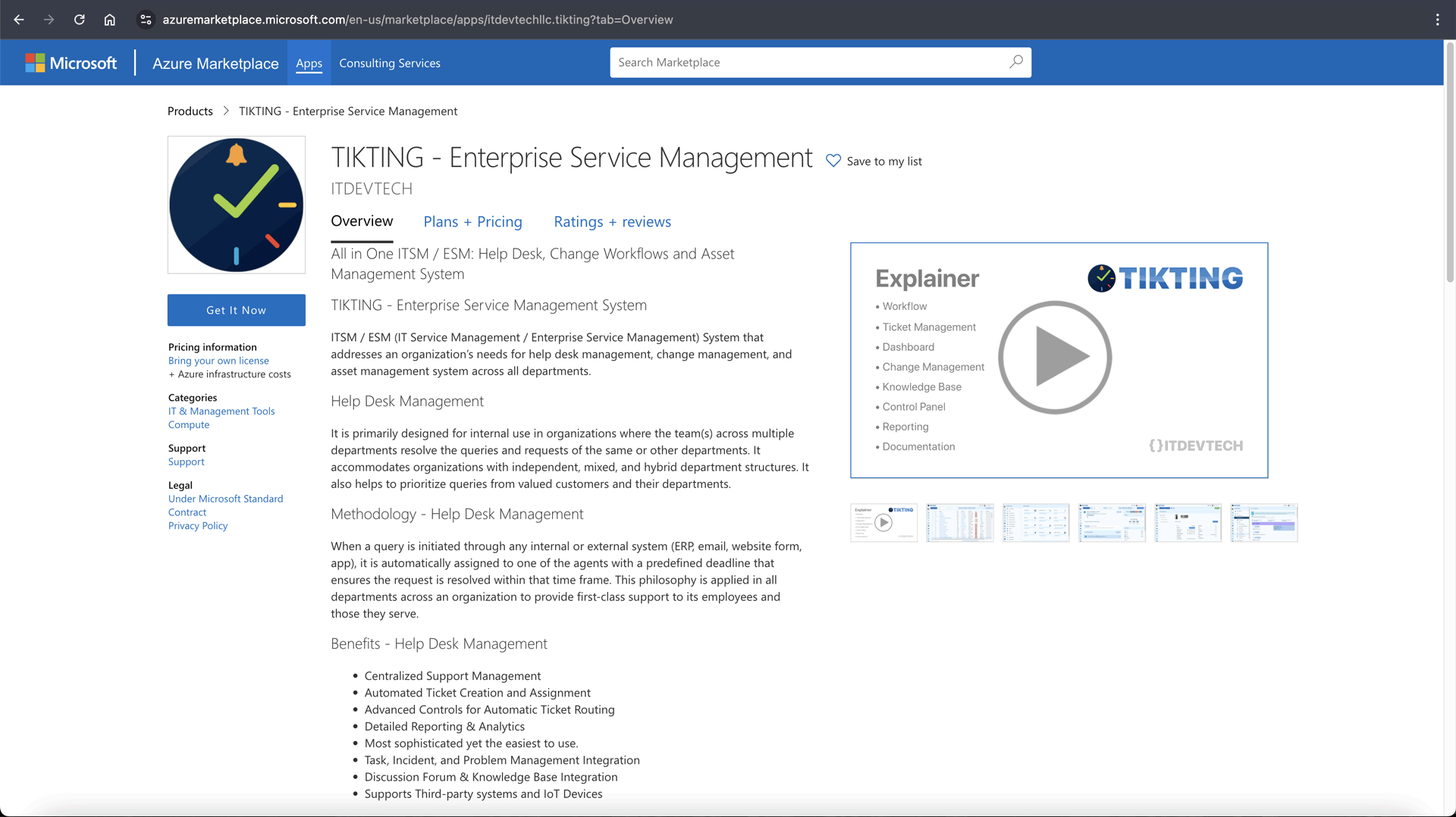Focus the Search Marketplace input field
The height and width of the screenshot is (817, 1456).
tap(808, 62)
